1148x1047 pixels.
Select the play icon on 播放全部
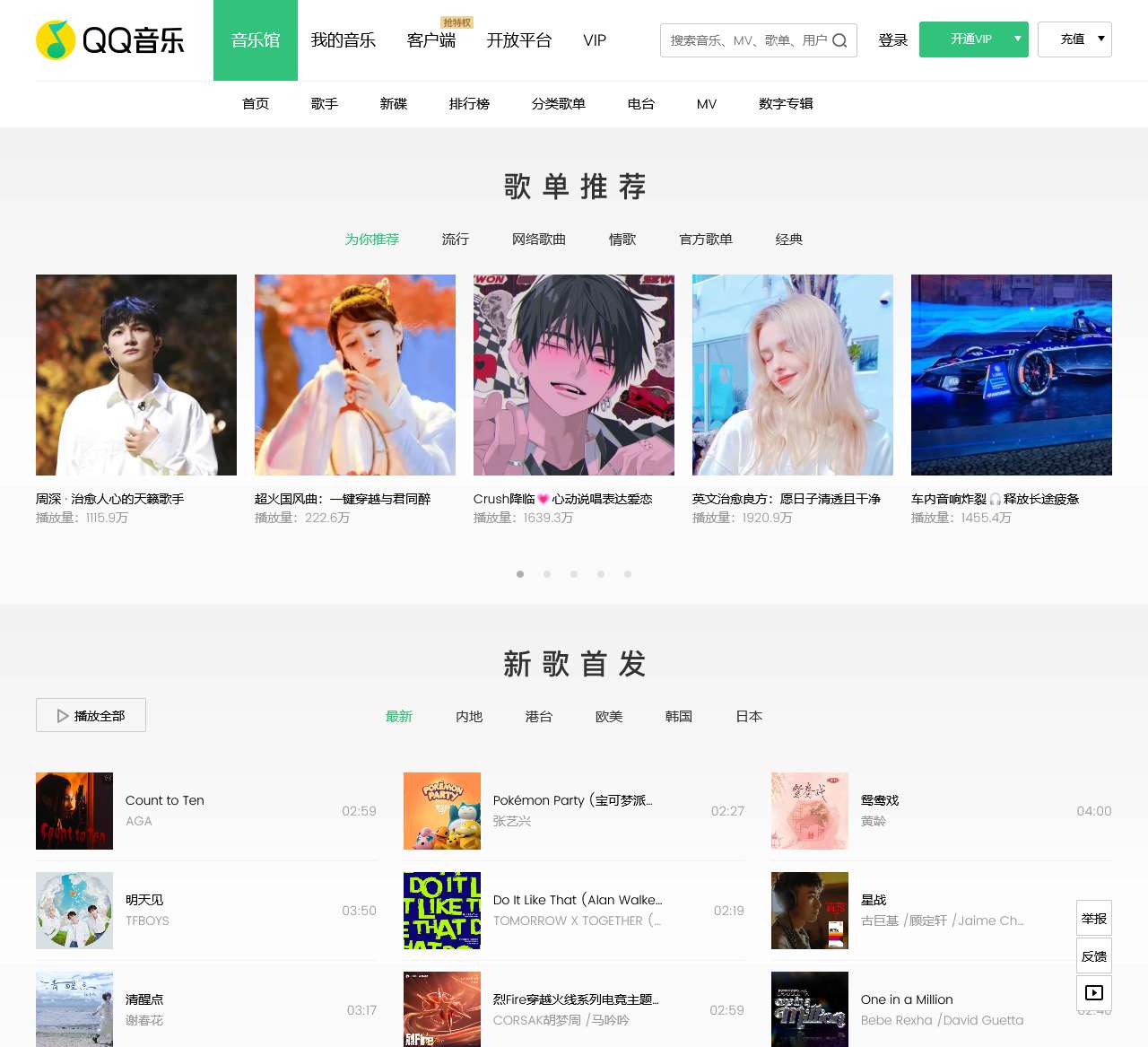[63, 715]
